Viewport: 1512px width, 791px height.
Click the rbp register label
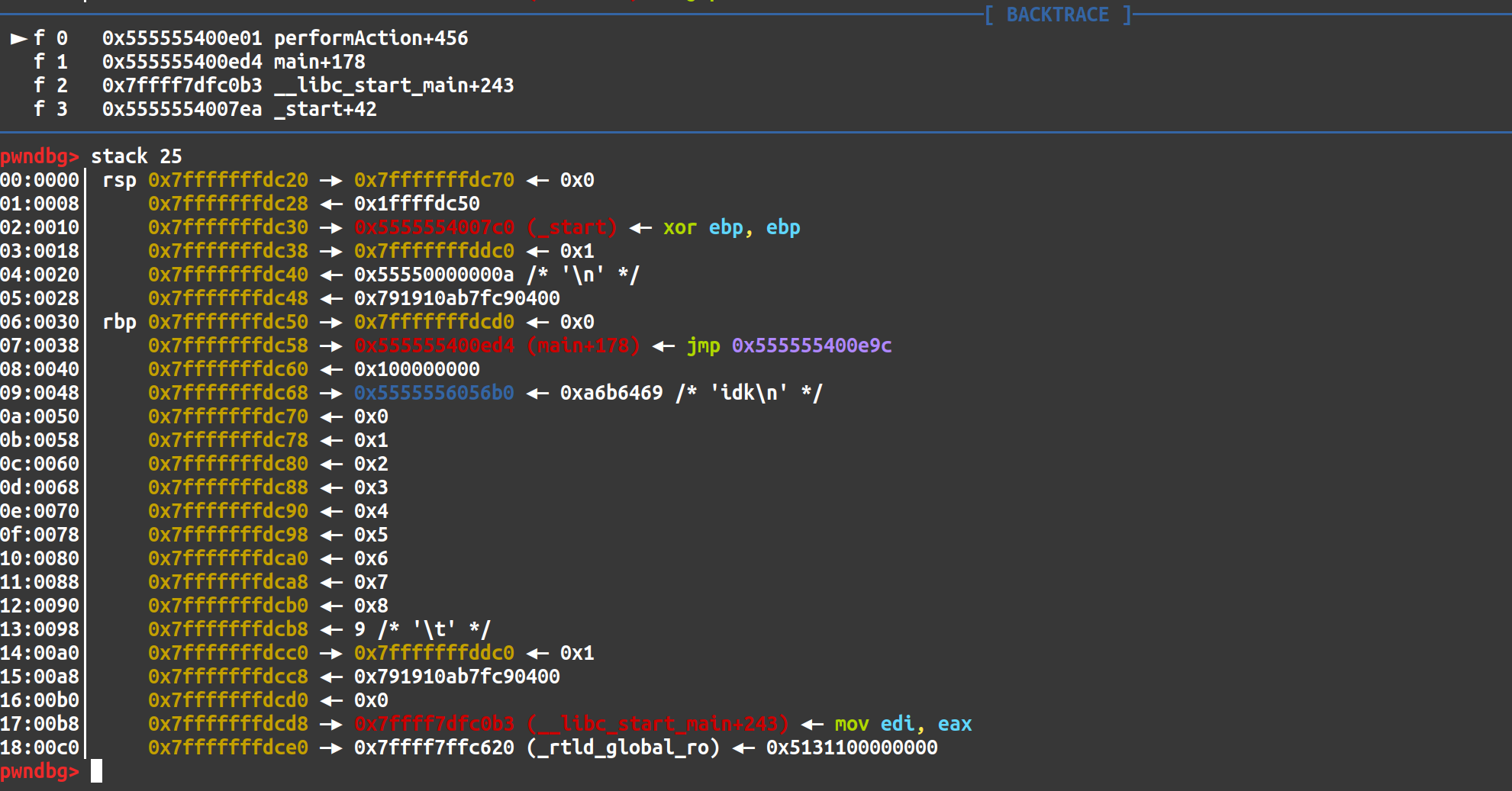tap(119, 322)
